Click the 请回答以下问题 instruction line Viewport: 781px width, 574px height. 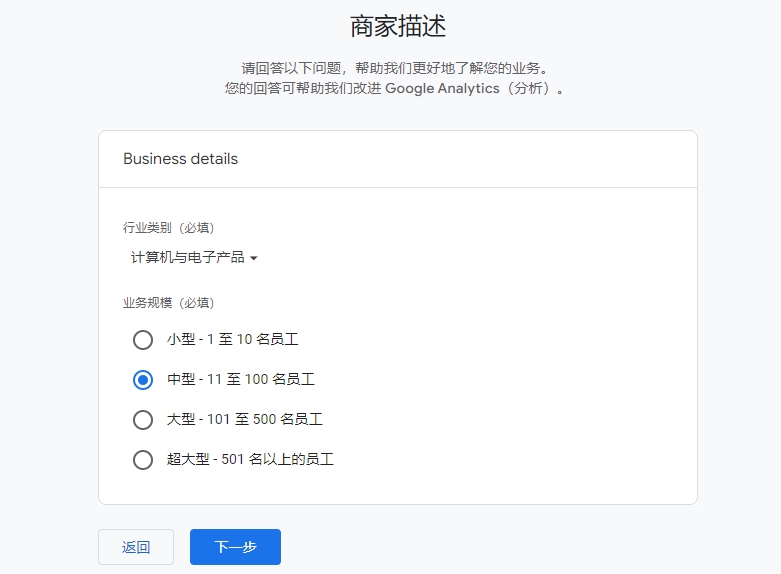[394, 68]
